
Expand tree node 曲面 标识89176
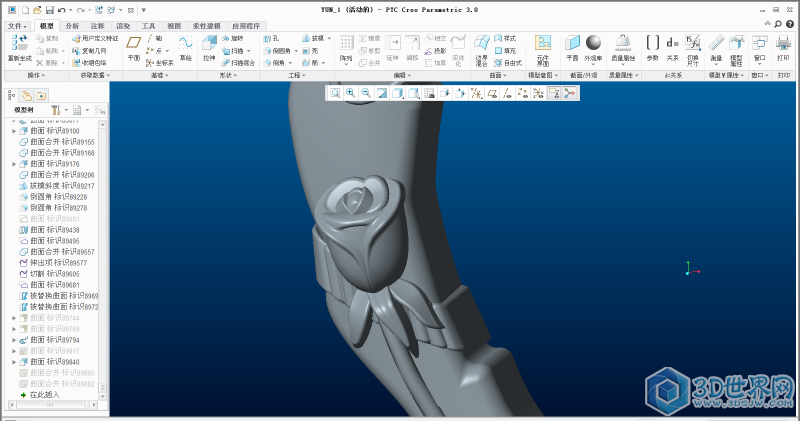[14, 164]
